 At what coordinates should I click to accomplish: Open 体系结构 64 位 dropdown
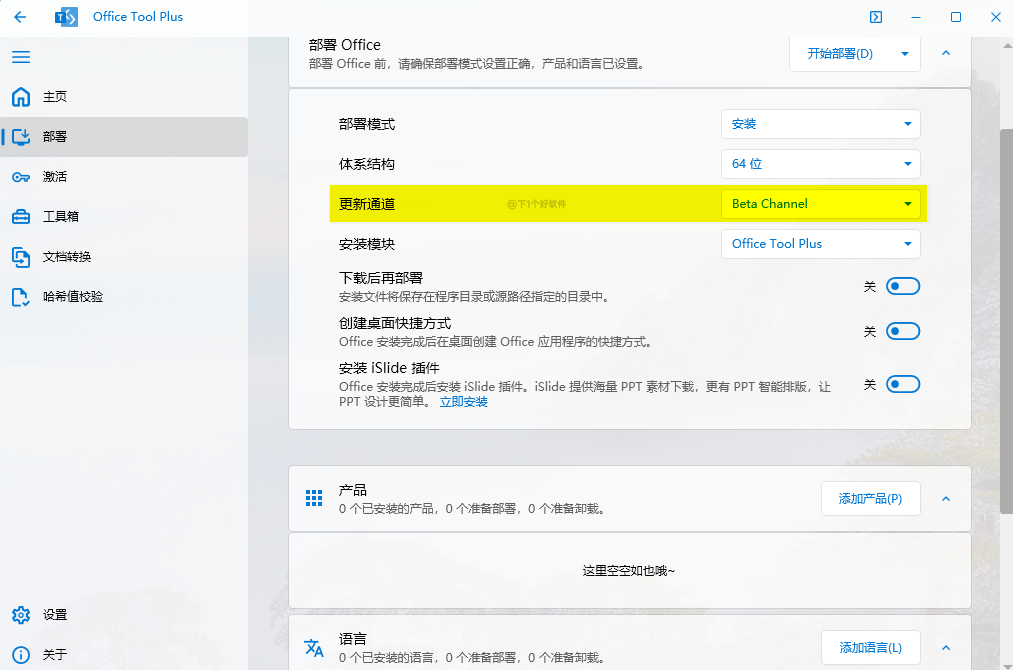click(x=820, y=164)
